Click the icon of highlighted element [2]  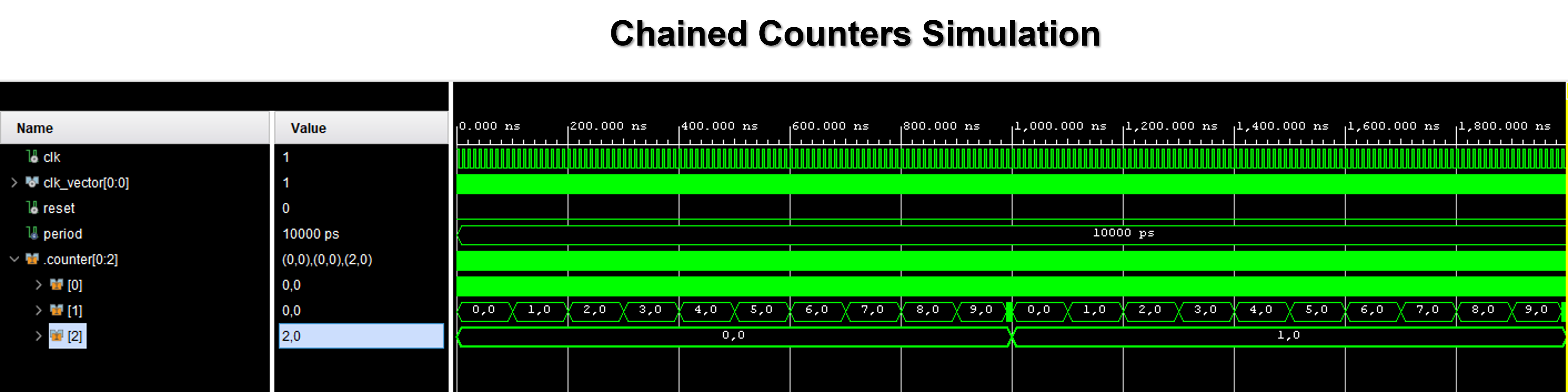(56, 336)
